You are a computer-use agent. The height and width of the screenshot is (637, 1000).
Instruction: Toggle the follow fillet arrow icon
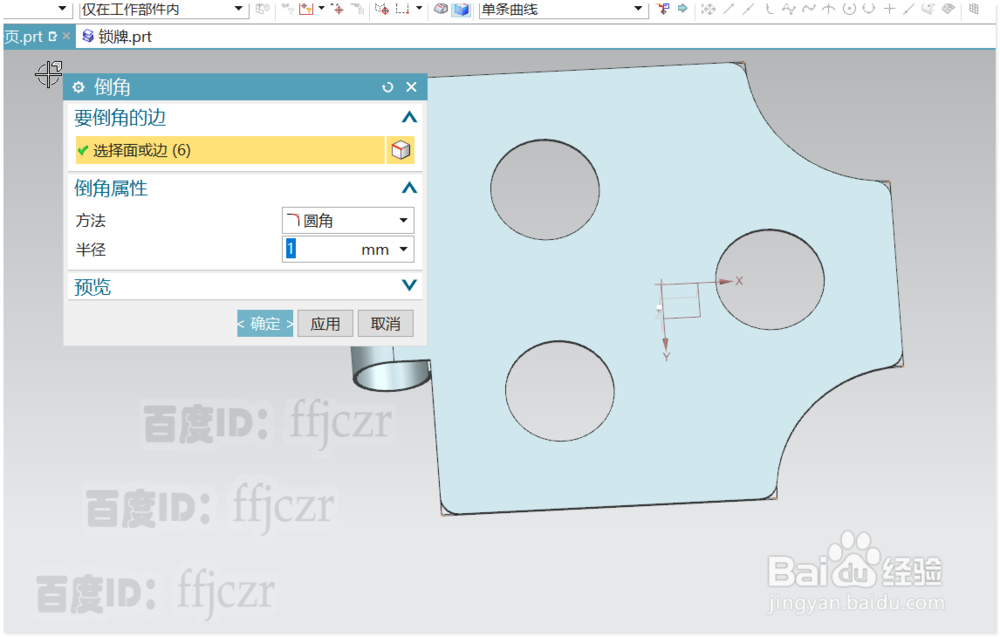(683, 8)
